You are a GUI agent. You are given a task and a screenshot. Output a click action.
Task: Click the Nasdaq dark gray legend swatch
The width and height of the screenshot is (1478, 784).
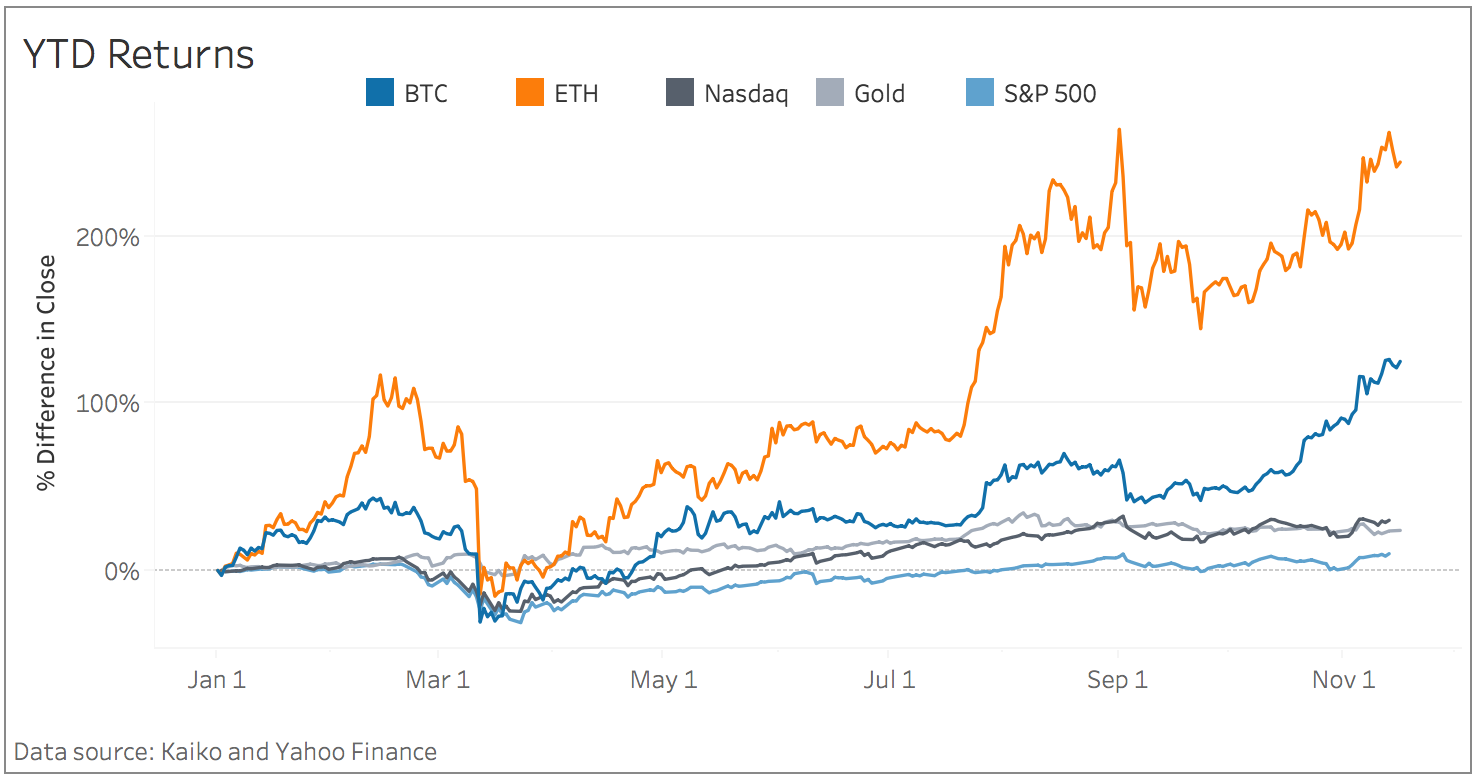coord(680,94)
